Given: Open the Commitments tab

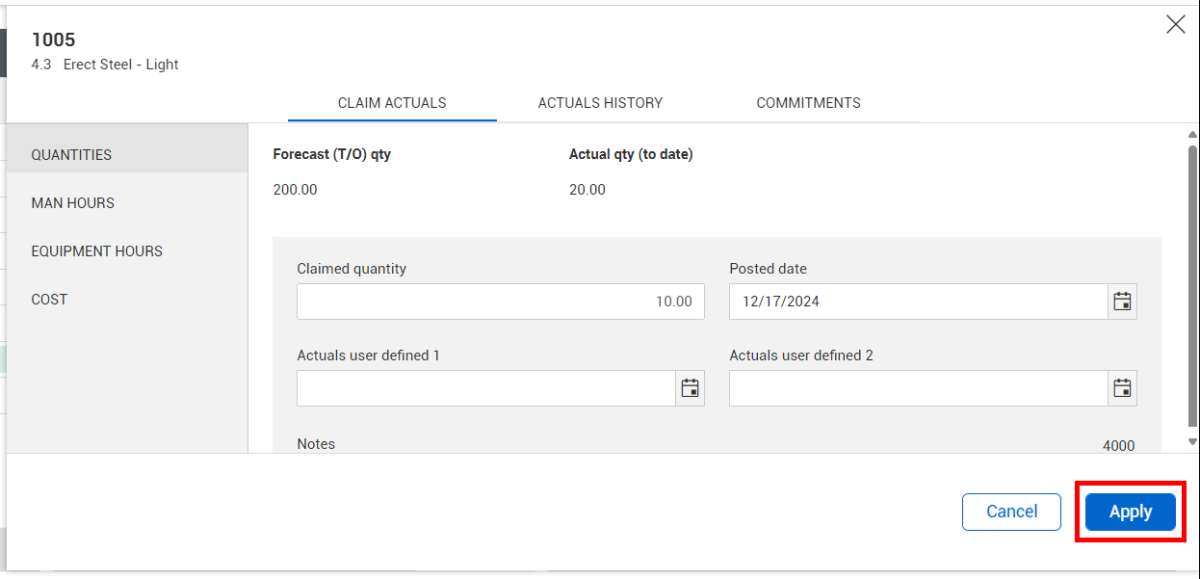Looking at the screenshot, I should click(808, 103).
